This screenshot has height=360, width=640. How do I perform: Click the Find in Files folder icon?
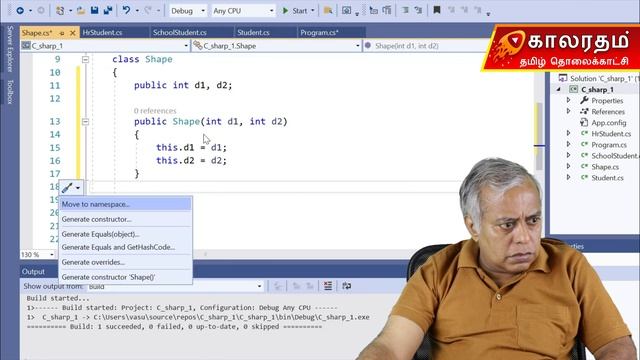(x=328, y=11)
